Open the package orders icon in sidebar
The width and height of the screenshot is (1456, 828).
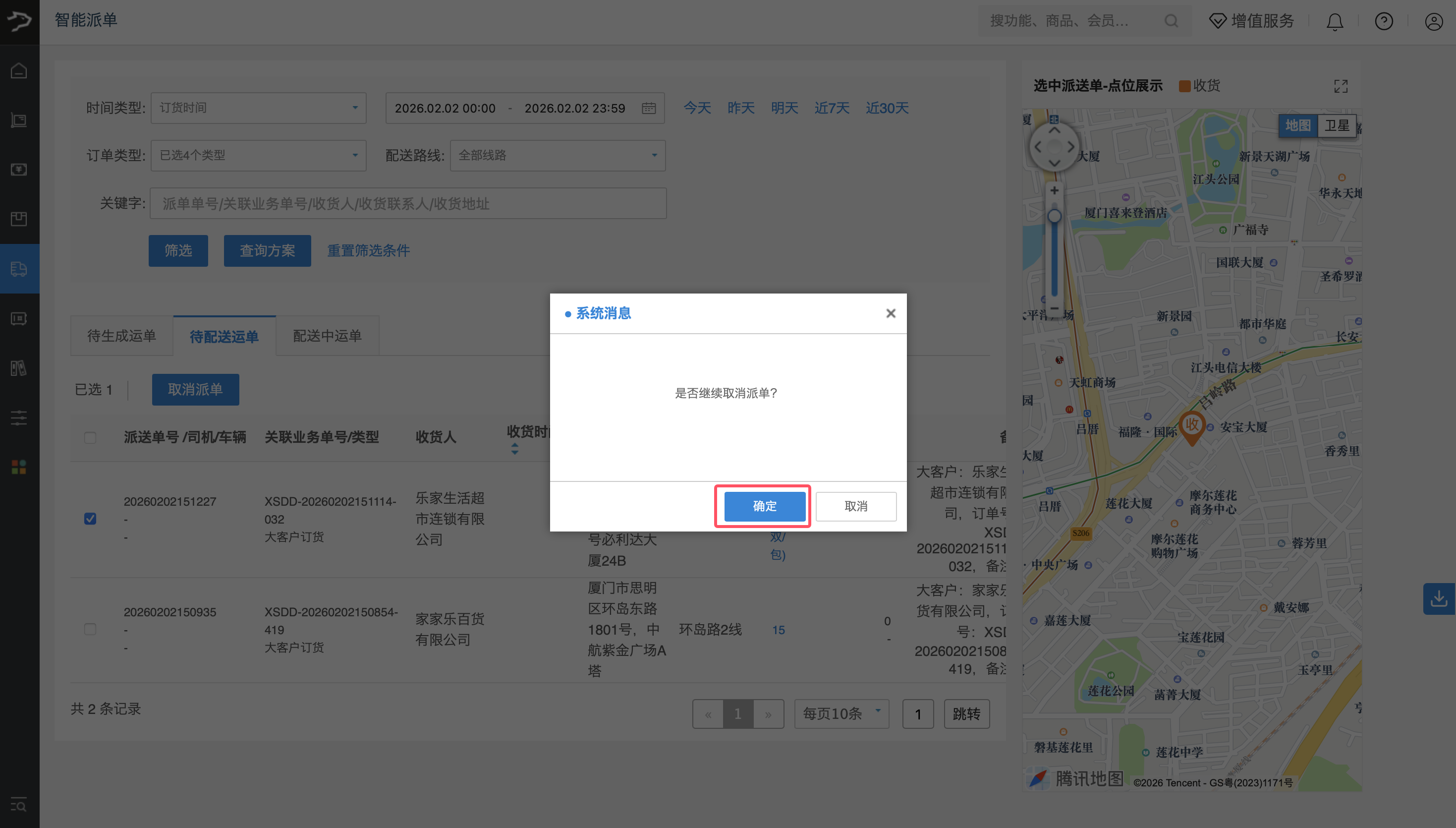(19, 219)
